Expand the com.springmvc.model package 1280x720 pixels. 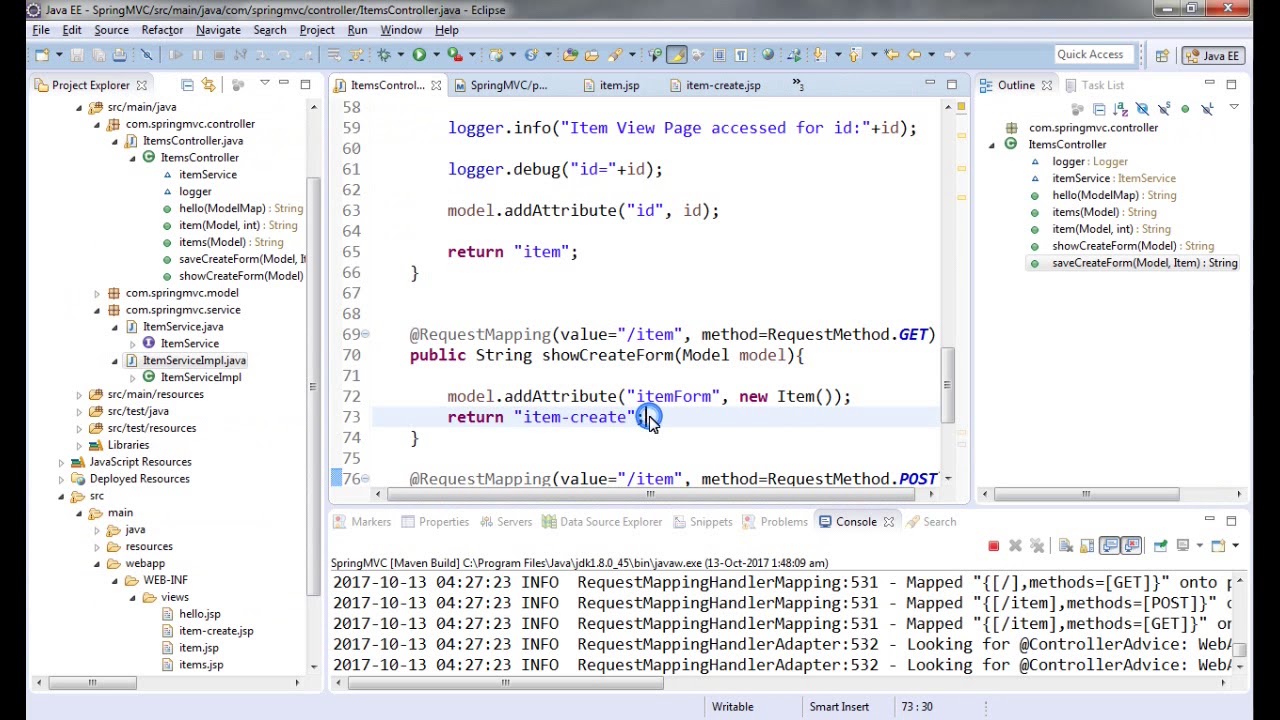pos(97,293)
